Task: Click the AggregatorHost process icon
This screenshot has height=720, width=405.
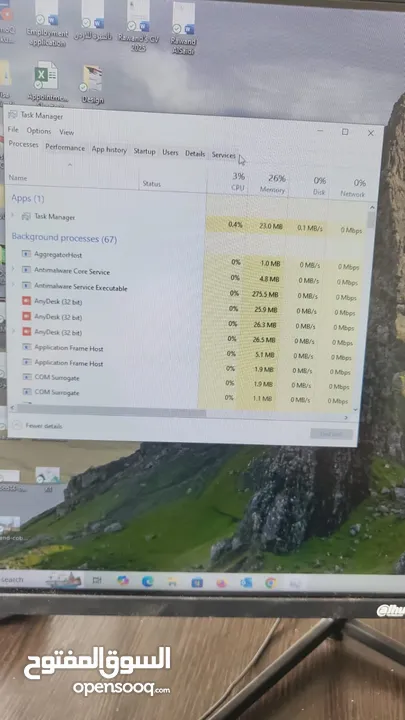Action: click(27, 253)
